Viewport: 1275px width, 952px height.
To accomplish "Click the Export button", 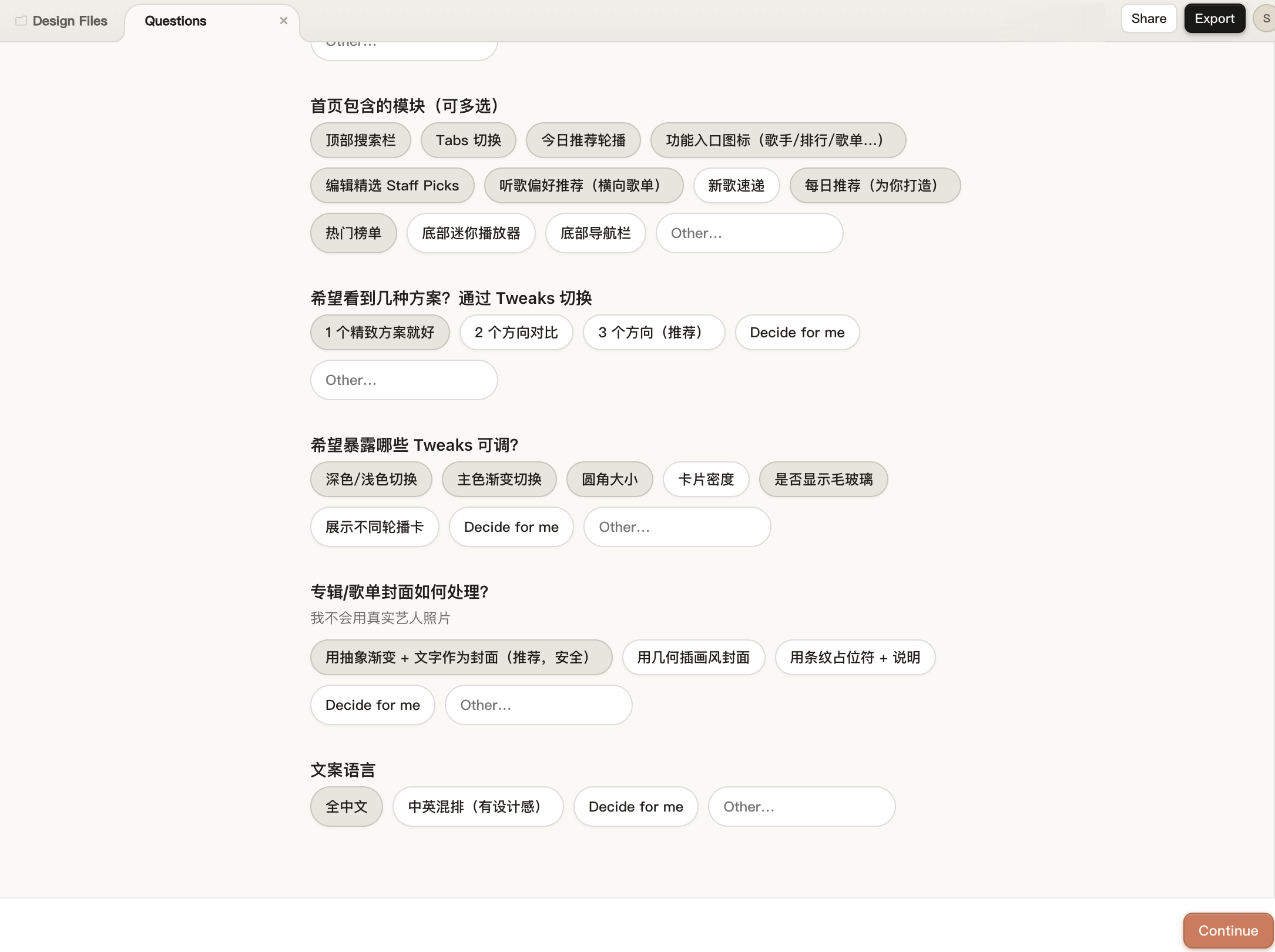I will [x=1214, y=18].
